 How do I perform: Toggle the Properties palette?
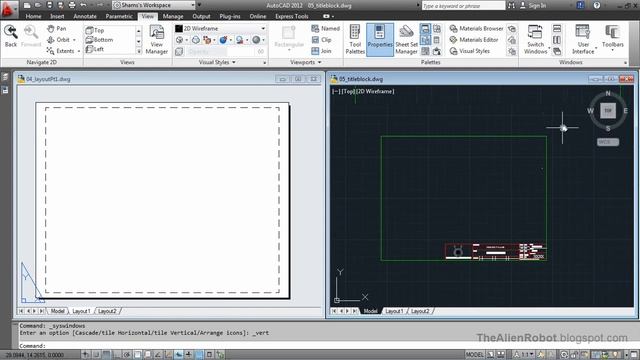coord(380,40)
